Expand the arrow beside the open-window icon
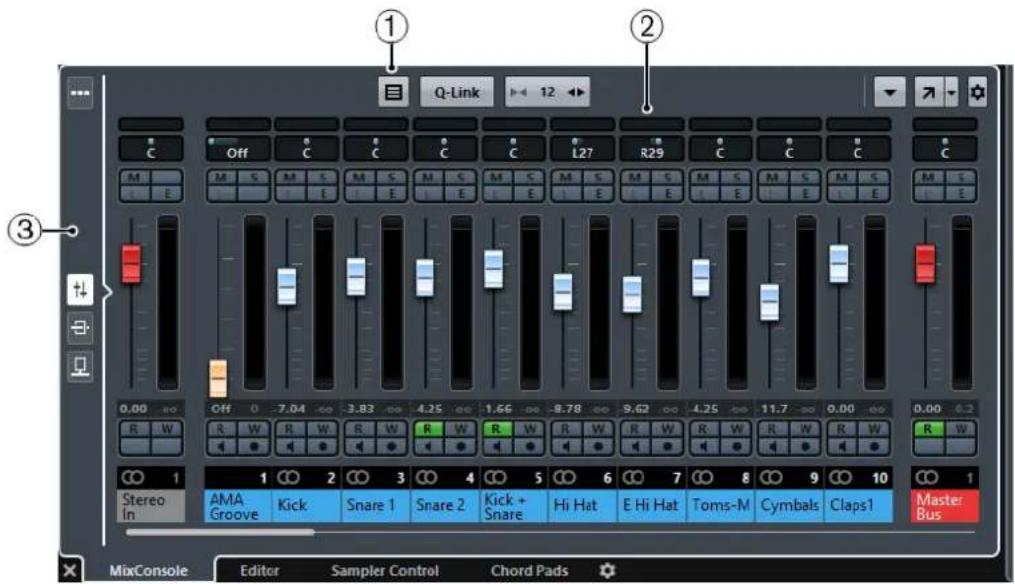Viewport: 1015px width, 584px height. 951,93
